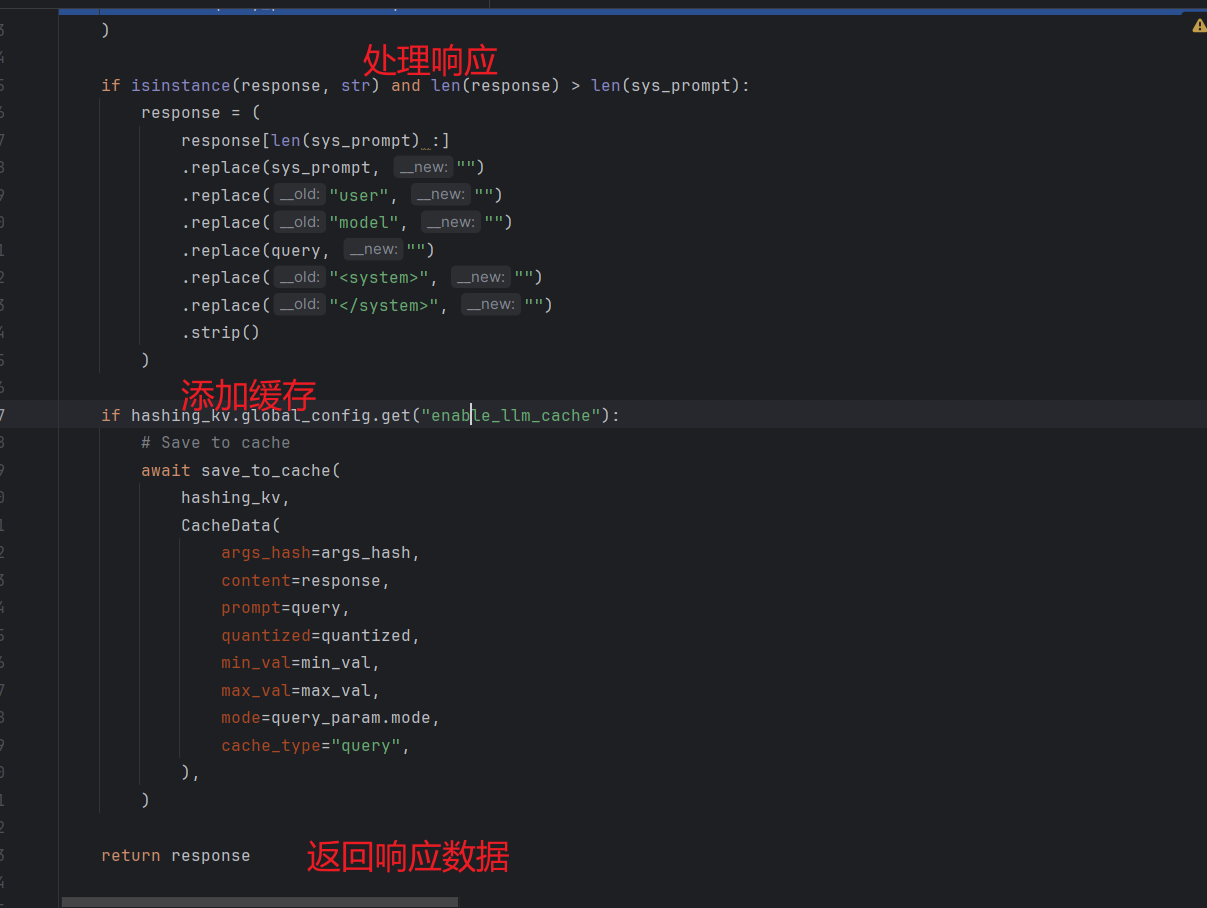Click the horizontal scrollbar thumb below the code

260,902
